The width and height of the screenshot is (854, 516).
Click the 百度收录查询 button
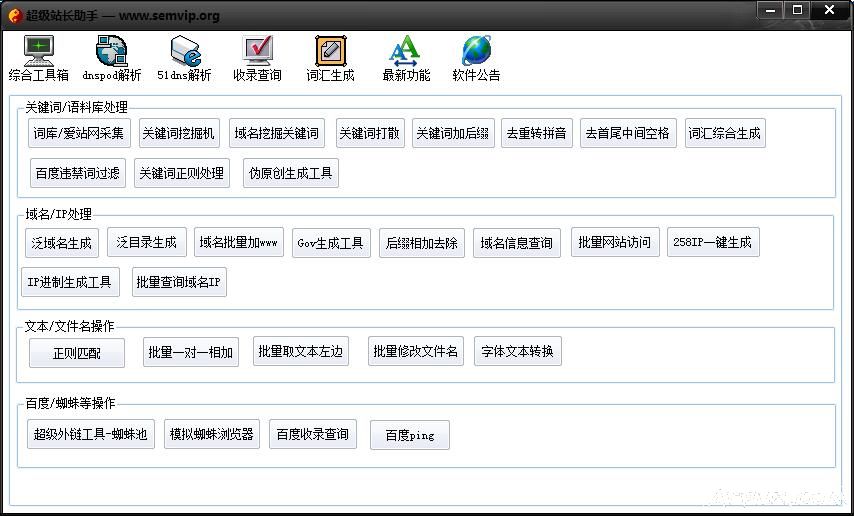tap(313, 434)
